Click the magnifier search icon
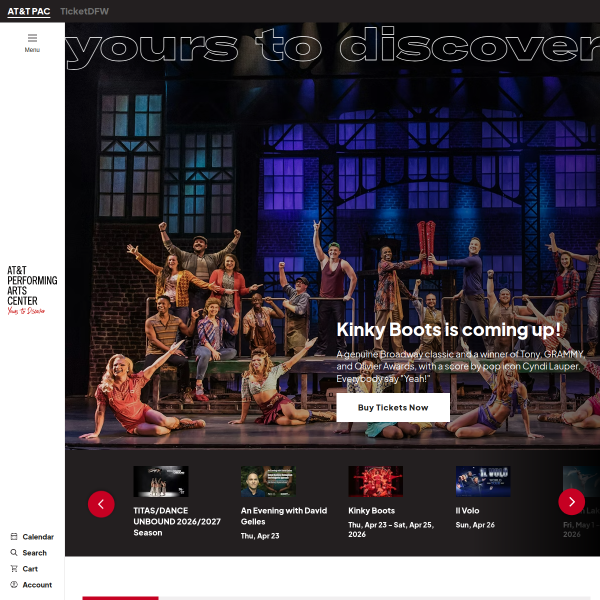The height and width of the screenshot is (600, 600). [x=14, y=553]
